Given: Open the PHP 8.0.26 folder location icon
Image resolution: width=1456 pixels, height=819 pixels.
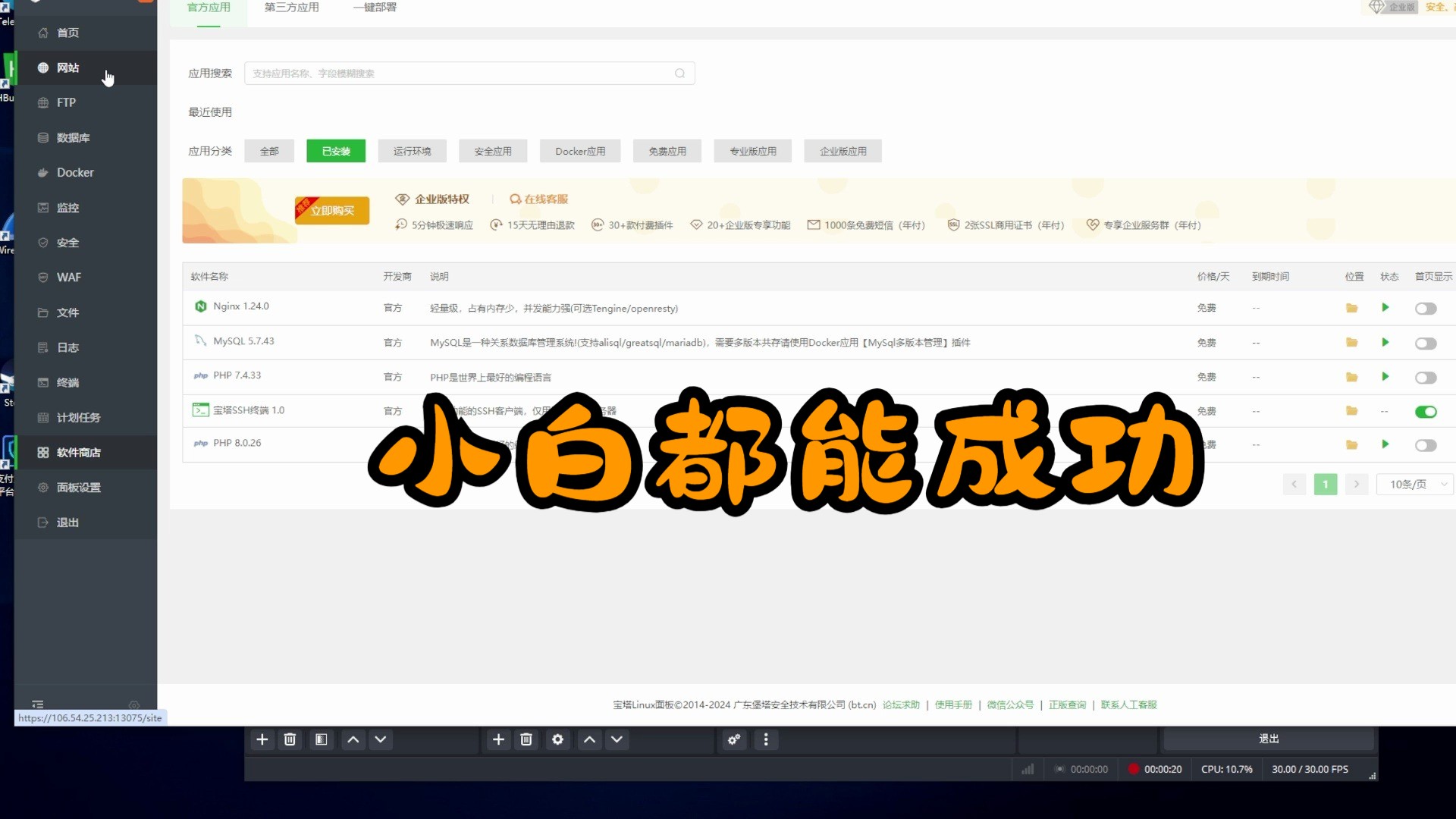Looking at the screenshot, I should click(1351, 444).
